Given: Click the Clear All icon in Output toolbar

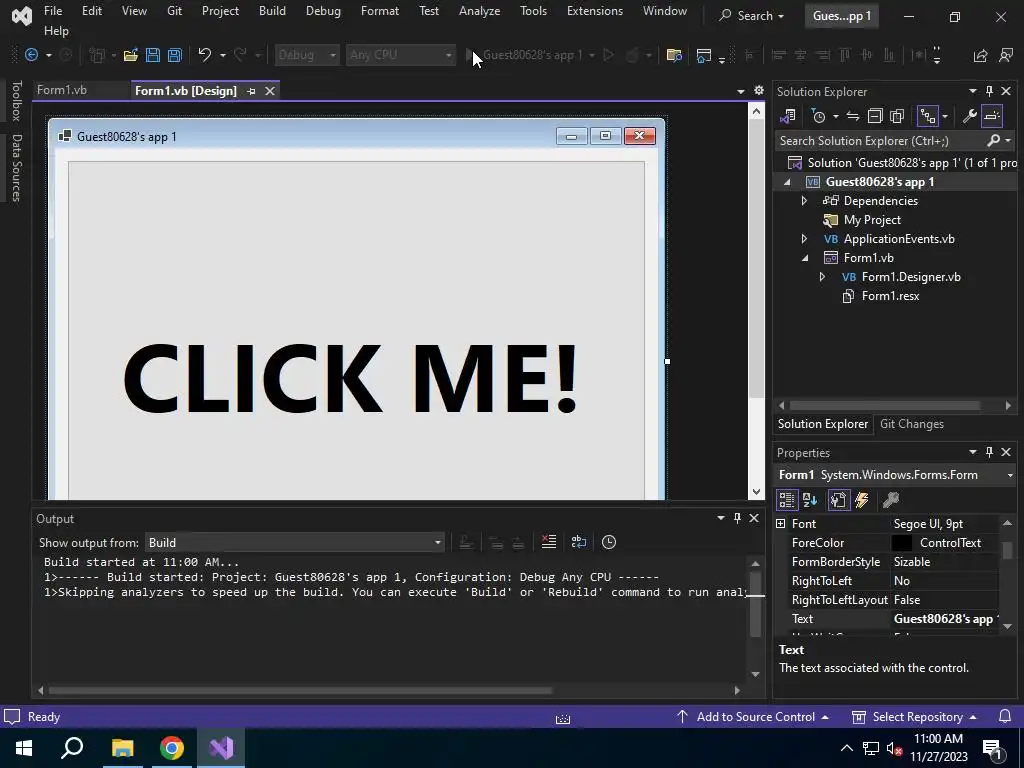Looking at the screenshot, I should click(x=549, y=542).
